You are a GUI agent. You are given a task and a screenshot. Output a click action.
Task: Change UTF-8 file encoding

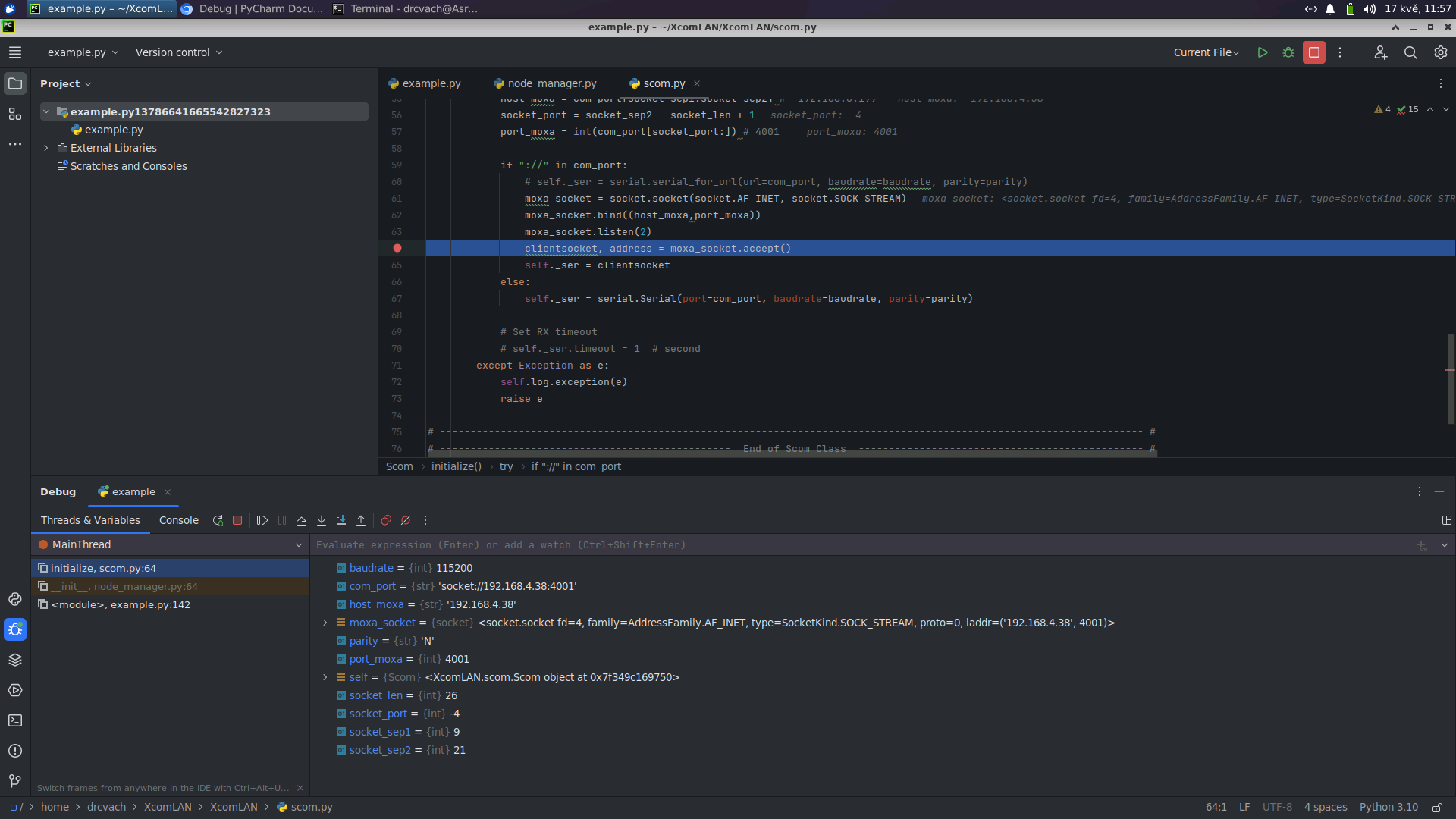1277,807
